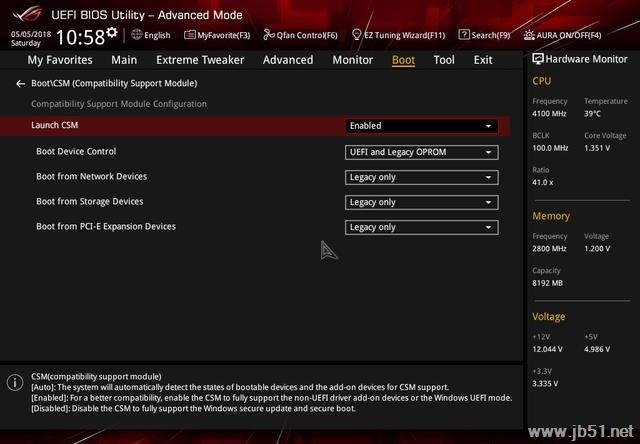Click the Boot\CSM breadcrumb text

(114, 84)
